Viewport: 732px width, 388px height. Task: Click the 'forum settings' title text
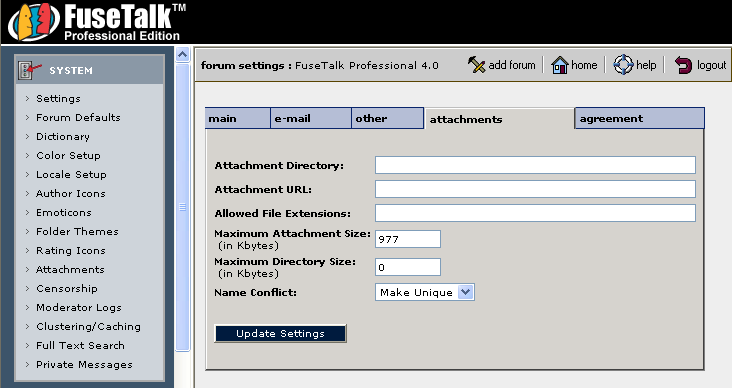click(242, 65)
